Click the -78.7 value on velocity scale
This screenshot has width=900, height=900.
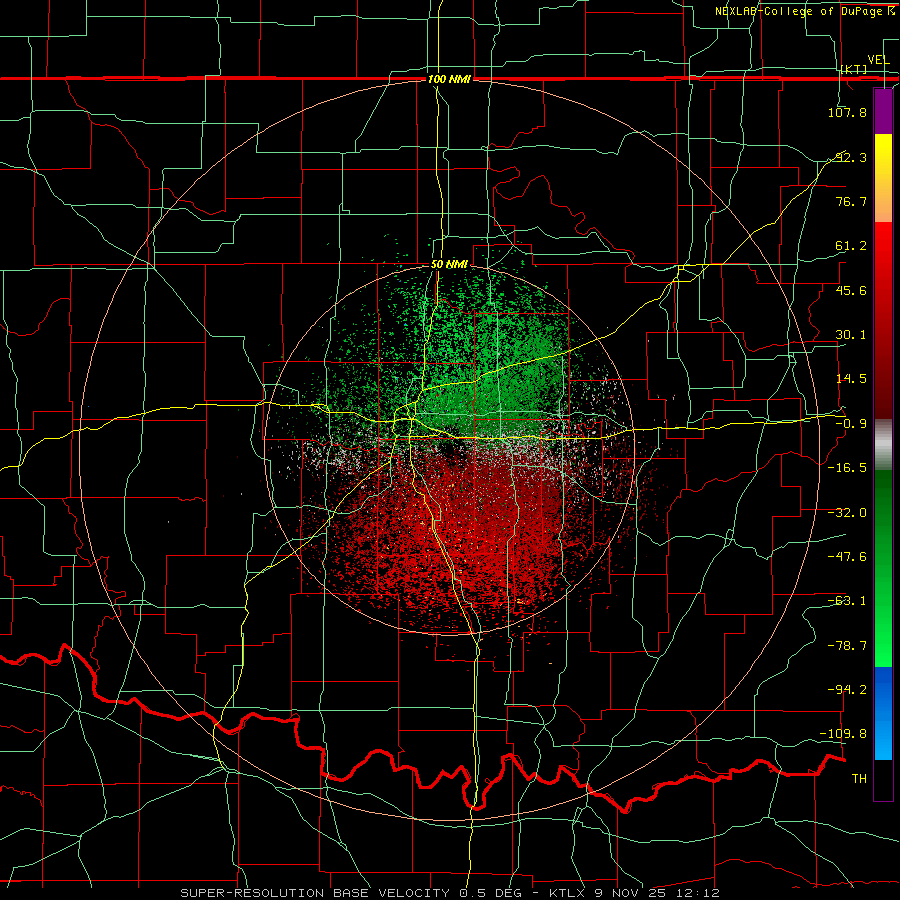[x=847, y=646]
